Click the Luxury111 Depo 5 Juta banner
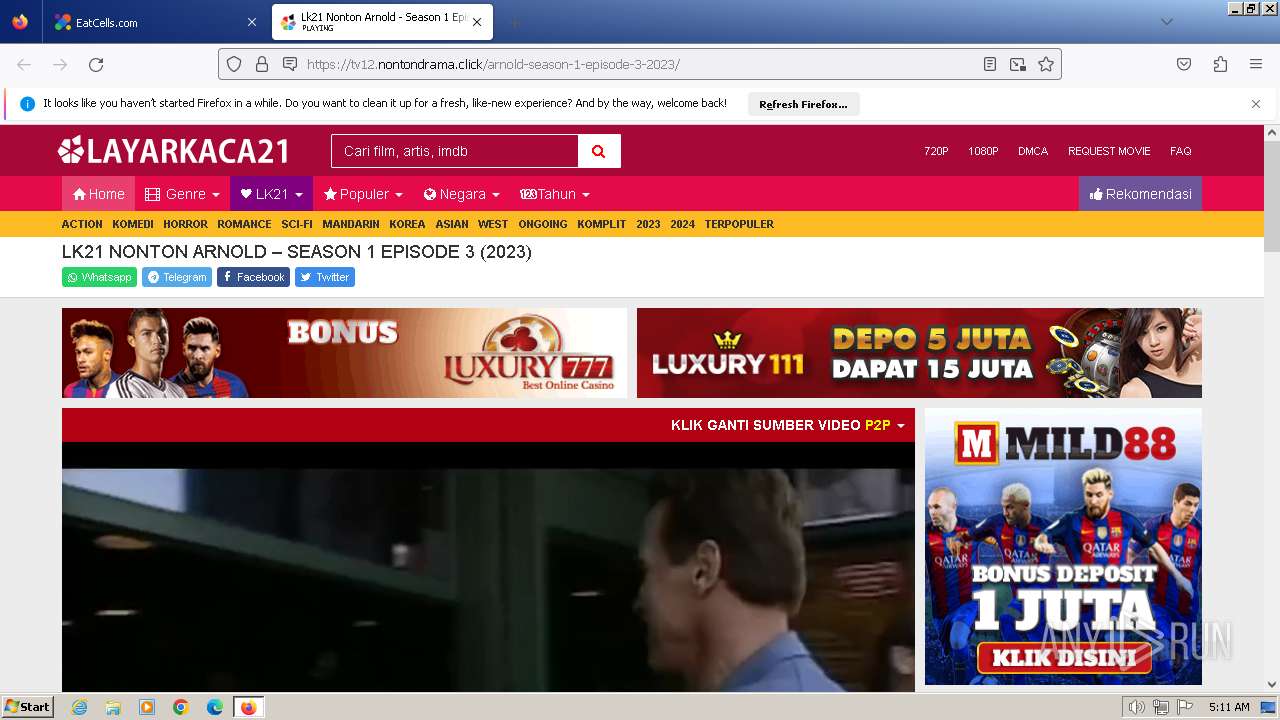This screenshot has width=1280, height=720. (x=919, y=353)
